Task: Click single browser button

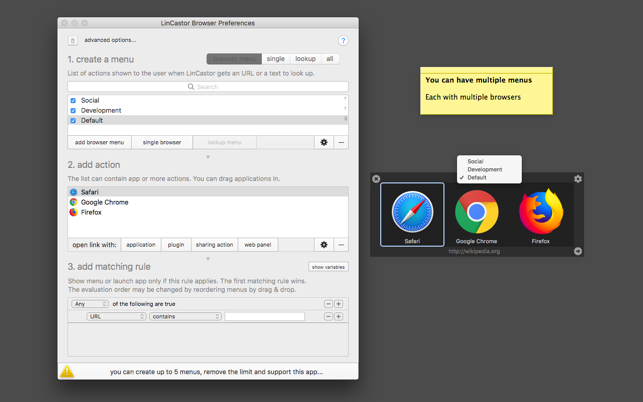Action: (162, 142)
